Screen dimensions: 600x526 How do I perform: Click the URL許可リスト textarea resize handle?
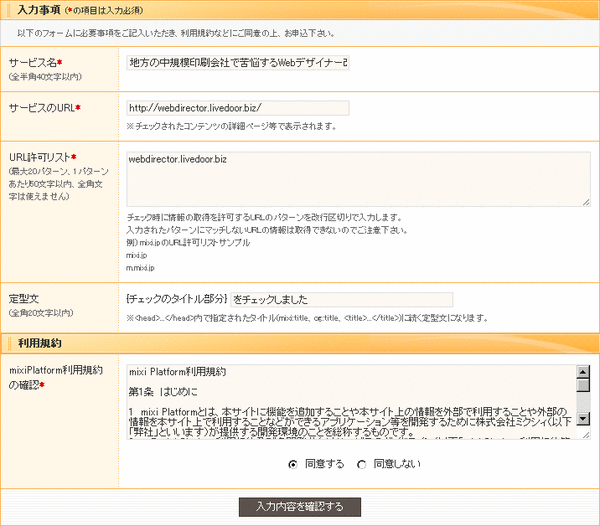pos(586,202)
